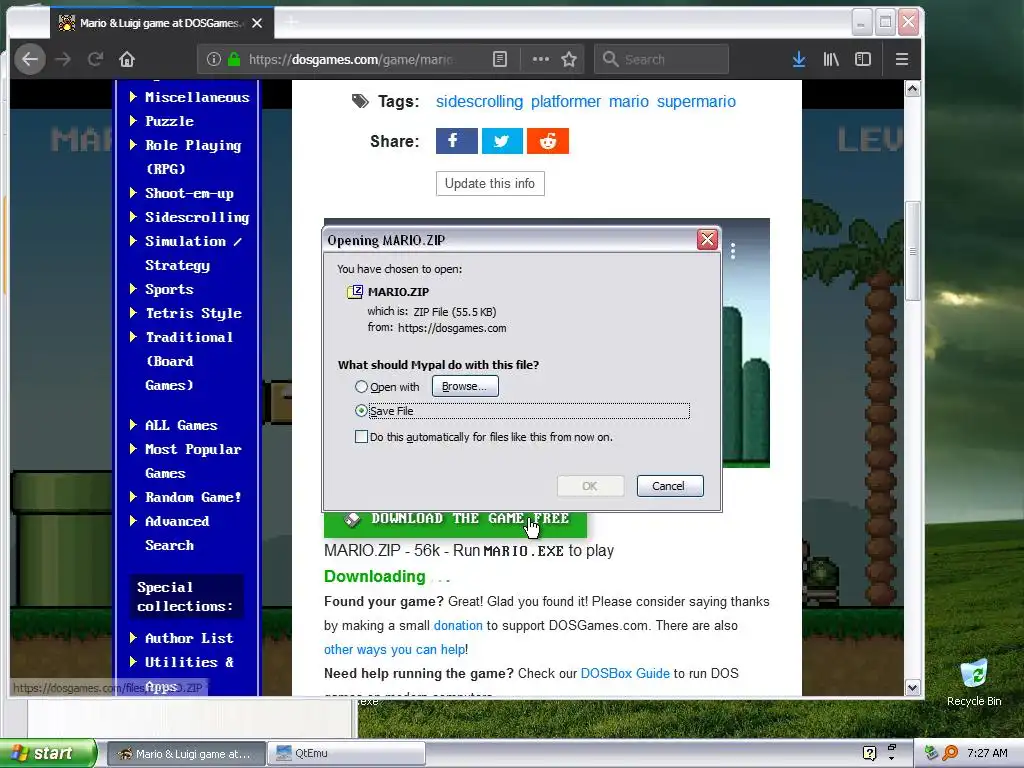Click Update this info button

tap(490, 184)
